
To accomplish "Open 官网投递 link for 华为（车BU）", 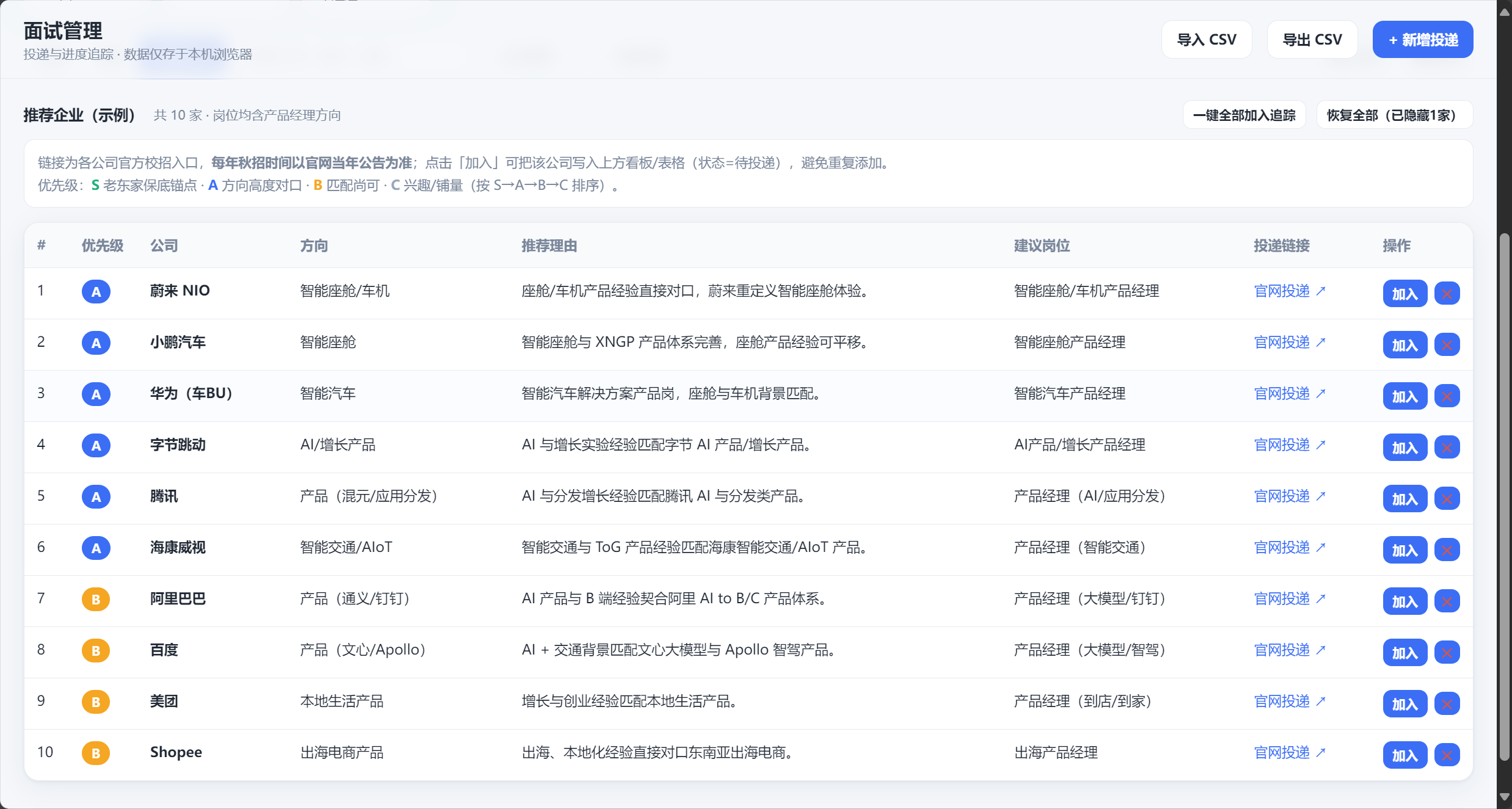I will click(x=1289, y=394).
